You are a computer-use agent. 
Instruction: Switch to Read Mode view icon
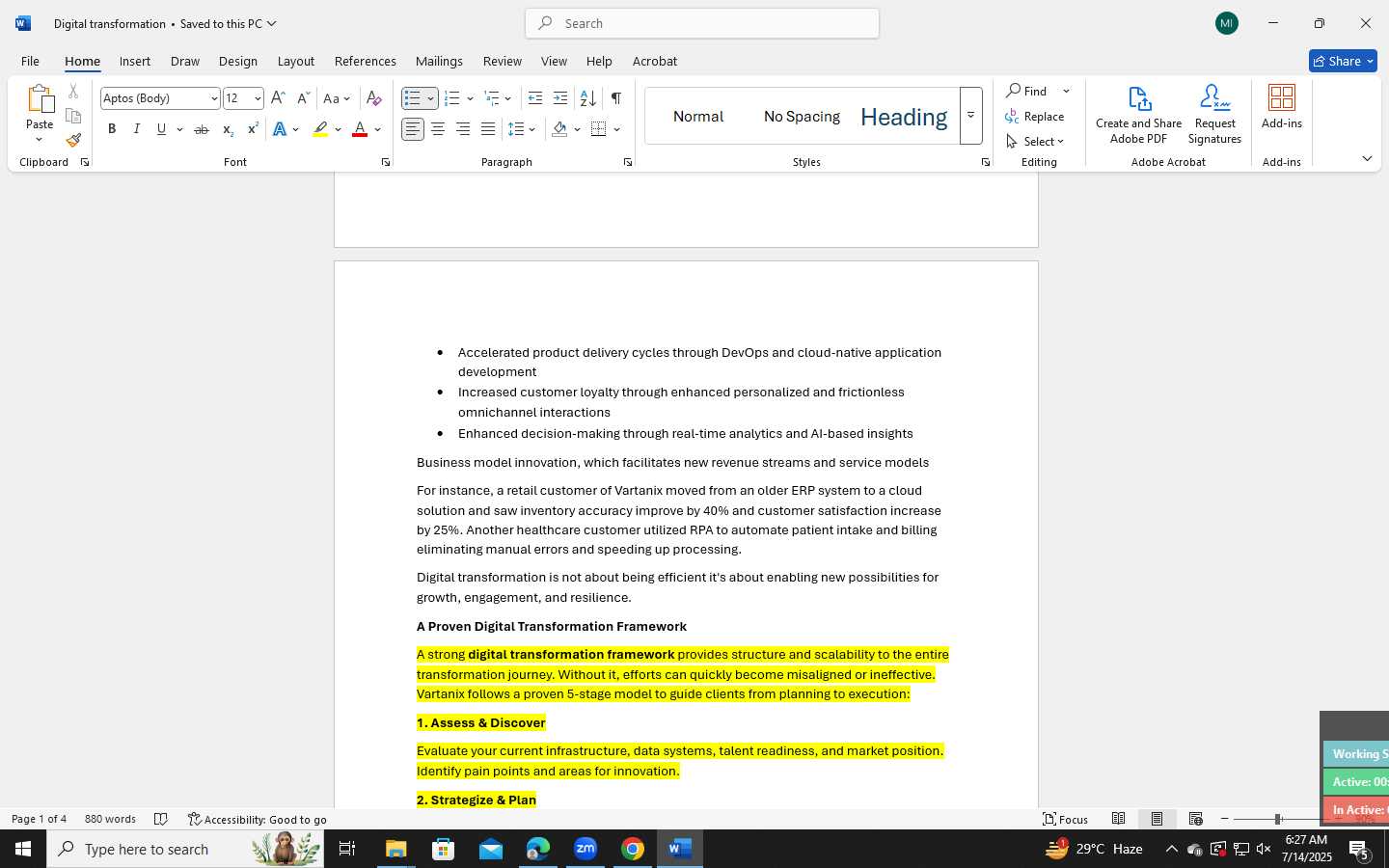[x=1118, y=819]
